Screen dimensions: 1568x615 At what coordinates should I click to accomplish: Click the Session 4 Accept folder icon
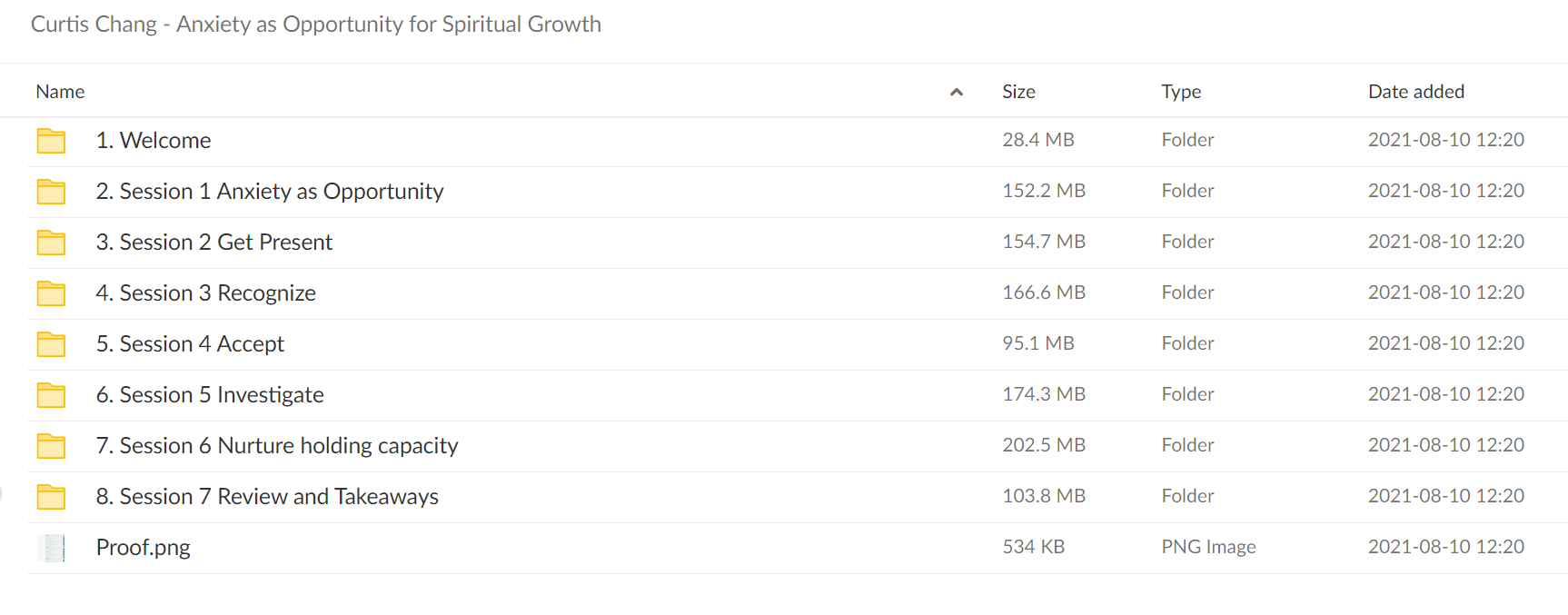[x=51, y=344]
